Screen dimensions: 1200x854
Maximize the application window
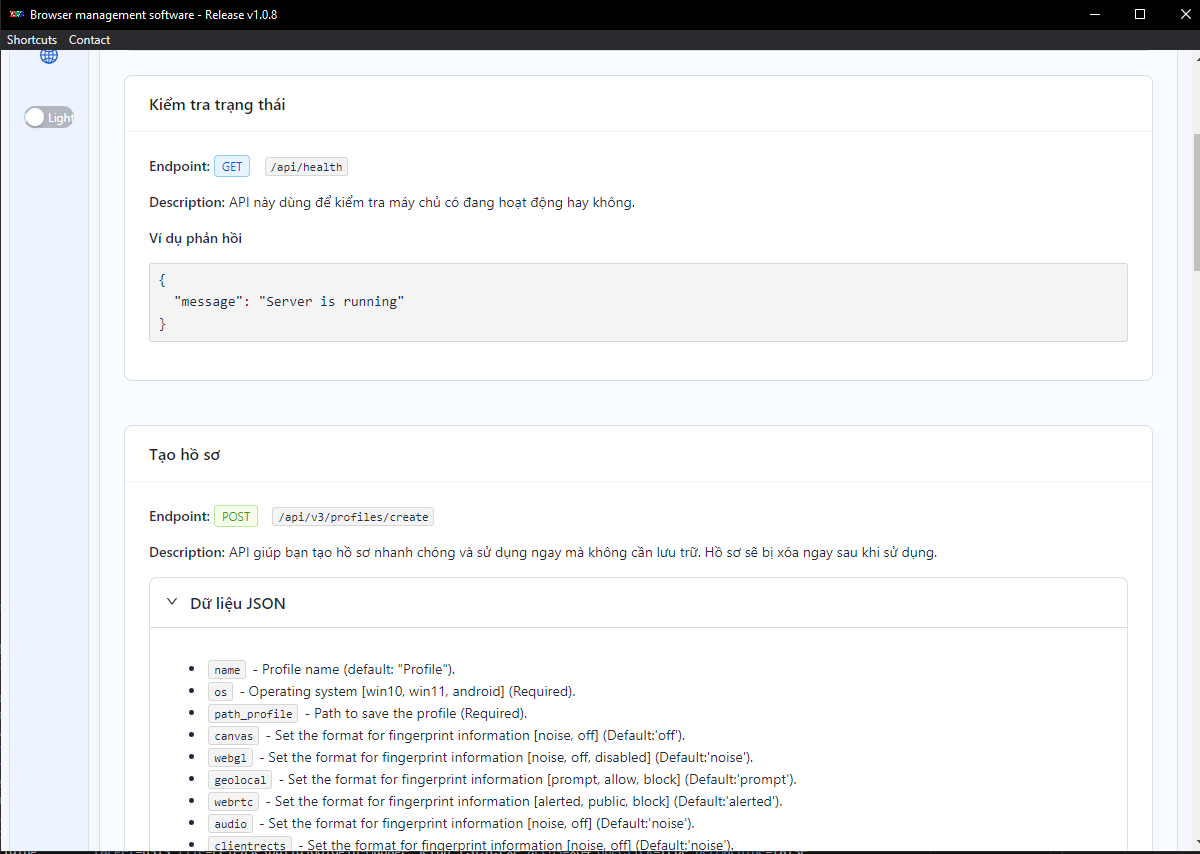click(1140, 14)
